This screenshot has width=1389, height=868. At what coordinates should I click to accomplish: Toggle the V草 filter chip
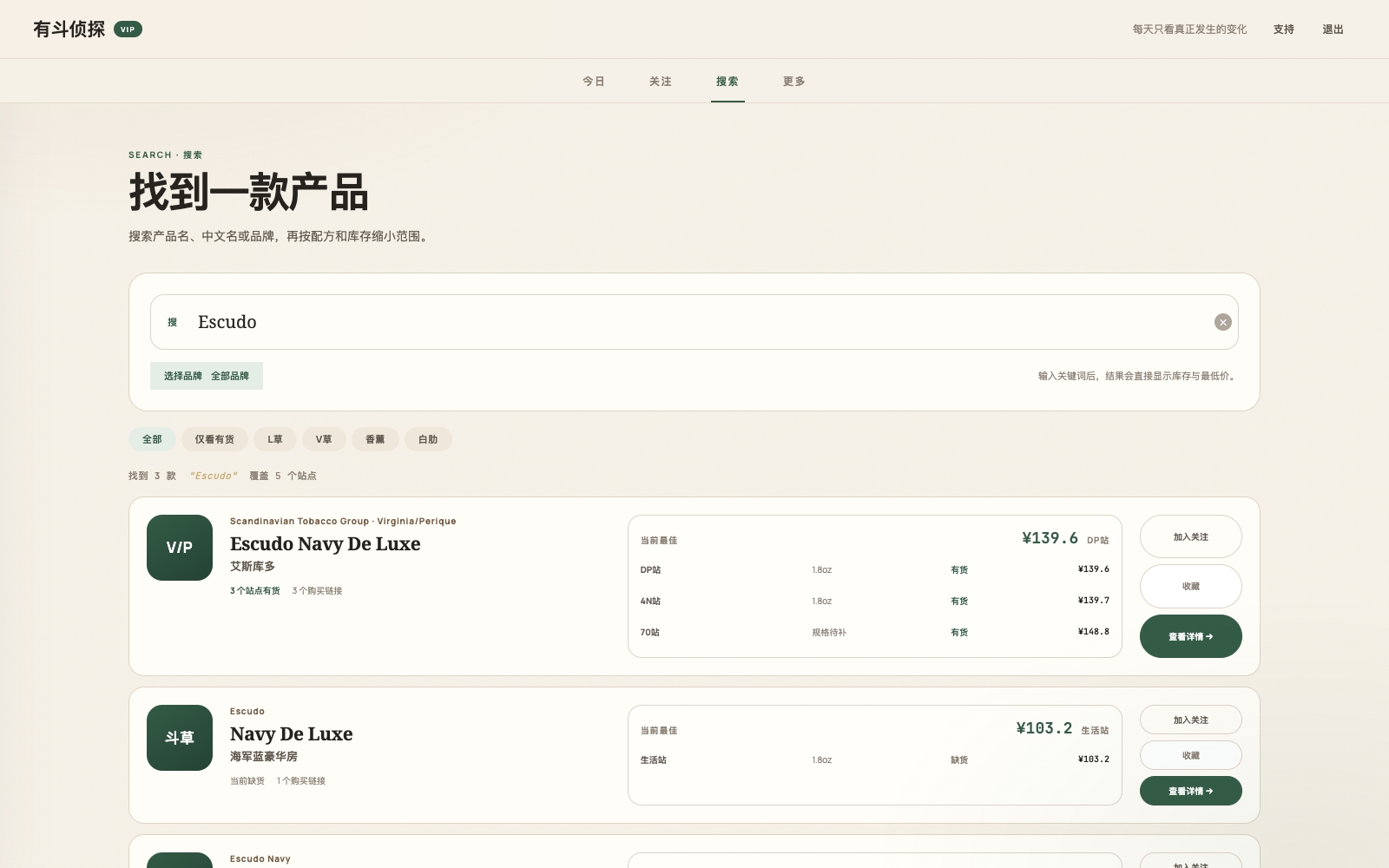tap(324, 439)
